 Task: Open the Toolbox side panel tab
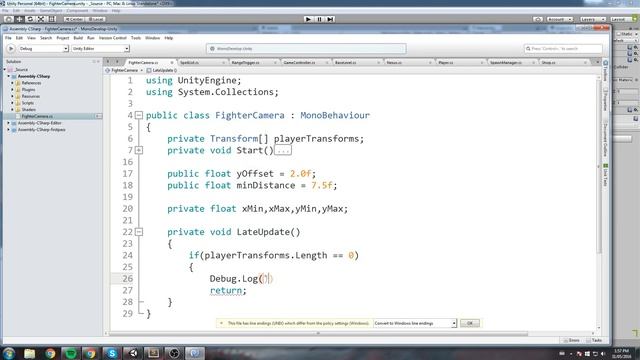605,71
